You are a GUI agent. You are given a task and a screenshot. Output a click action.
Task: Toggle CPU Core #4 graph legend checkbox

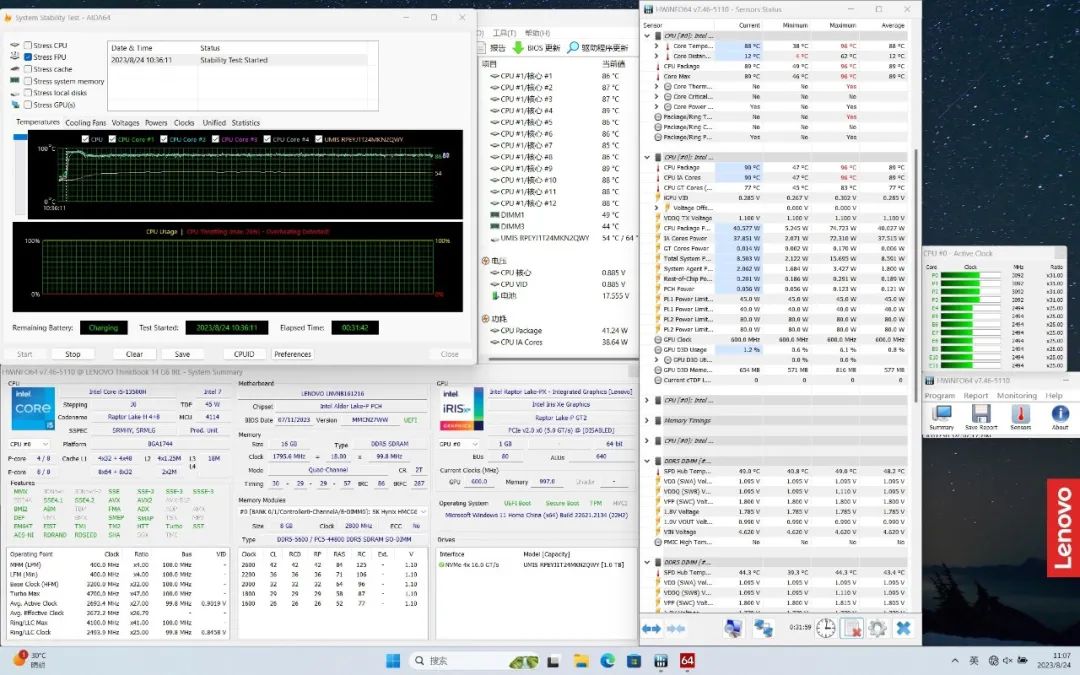[x=267, y=139]
